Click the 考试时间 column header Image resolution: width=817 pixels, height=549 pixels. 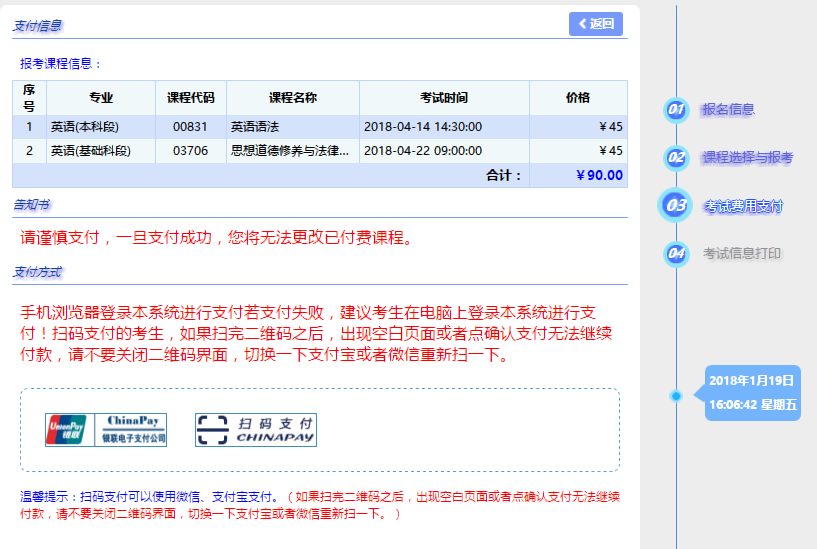[x=444, y=98]
